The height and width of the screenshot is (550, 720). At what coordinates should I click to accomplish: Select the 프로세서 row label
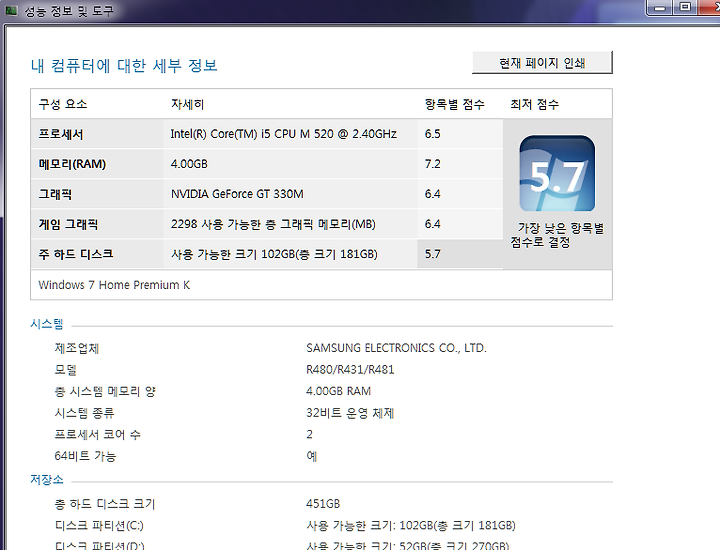(61, 134)
